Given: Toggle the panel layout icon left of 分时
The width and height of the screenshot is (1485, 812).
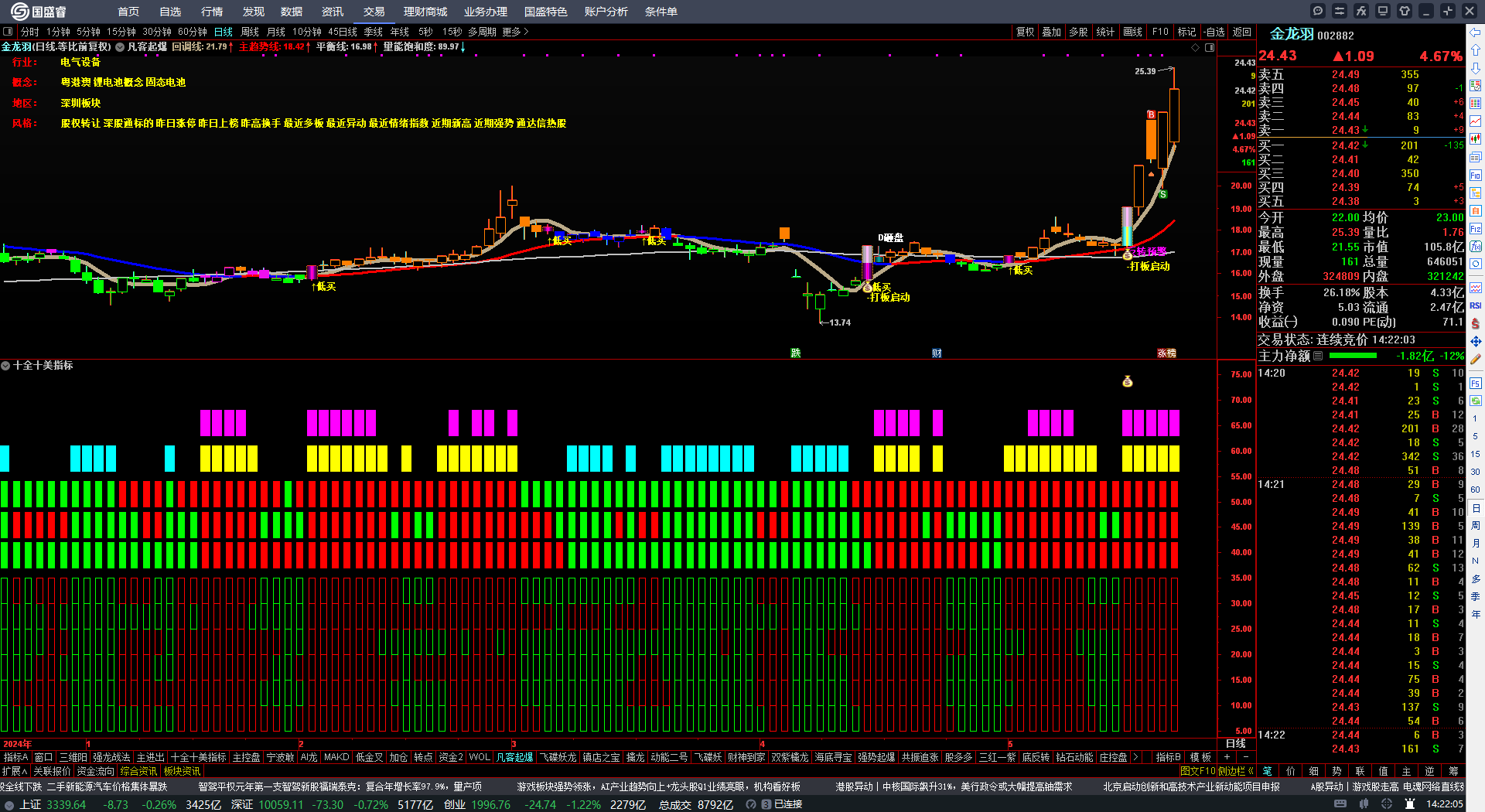Looking at the screenshot, I should [x=8, y=32].
